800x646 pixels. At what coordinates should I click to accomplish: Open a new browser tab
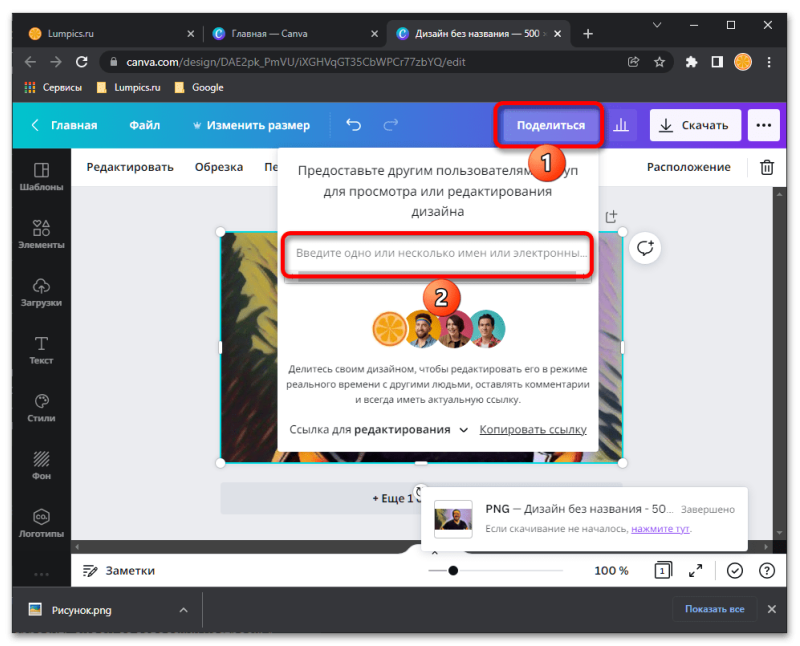click(588, 34)
